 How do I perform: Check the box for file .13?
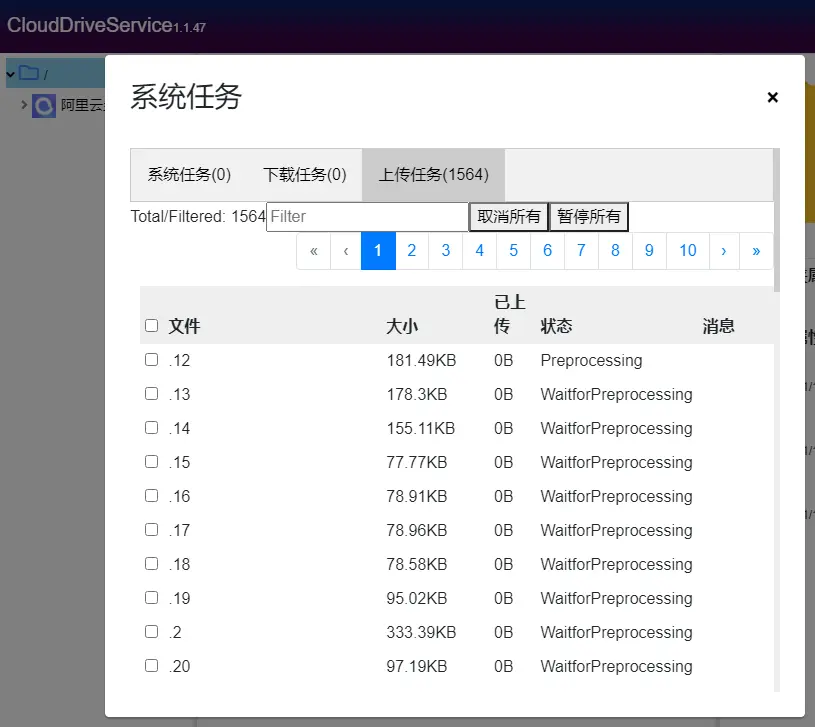point(151,393)
